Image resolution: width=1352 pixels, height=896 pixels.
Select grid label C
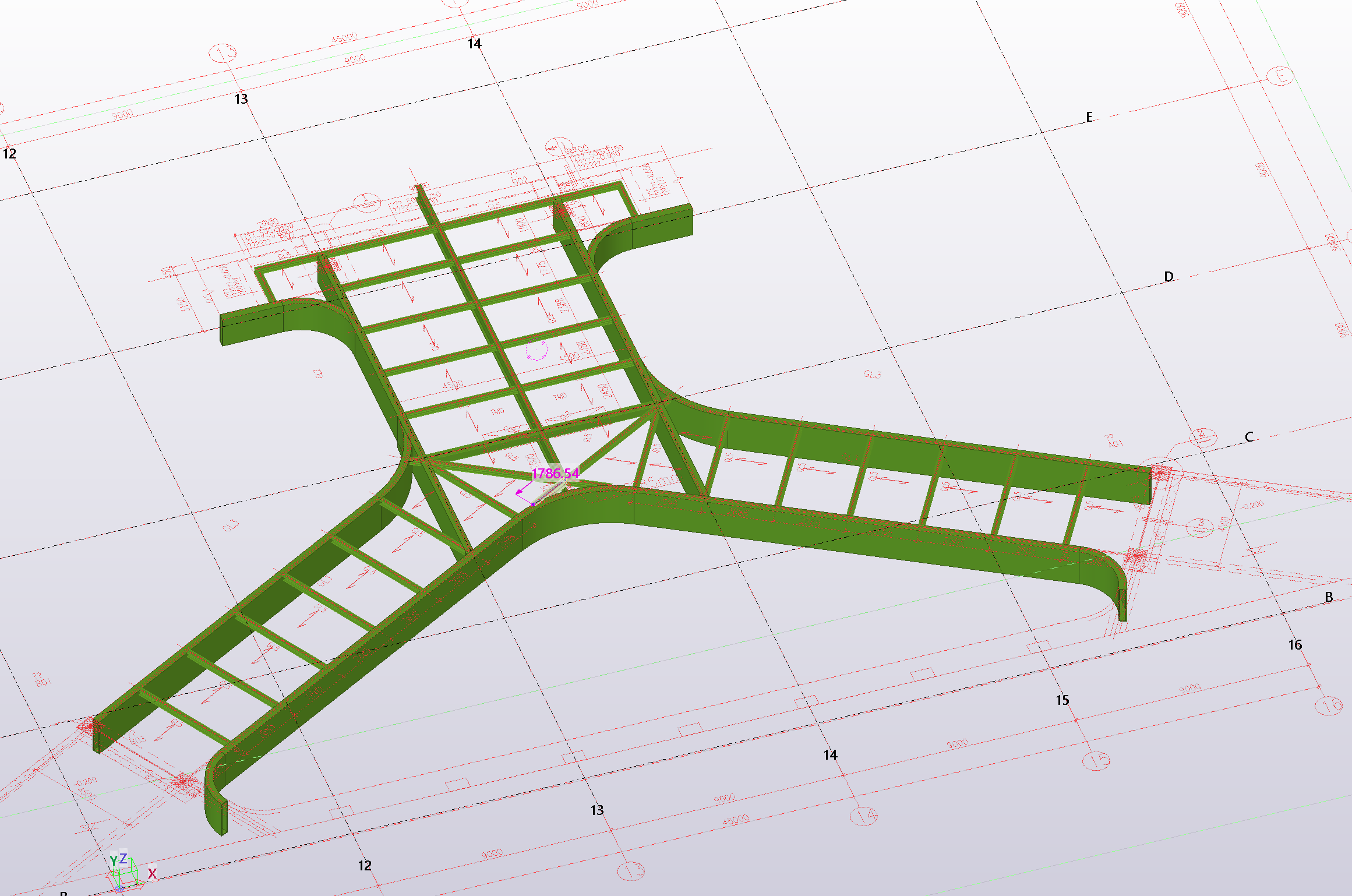pyautogui.click(x=1249, y=437)
